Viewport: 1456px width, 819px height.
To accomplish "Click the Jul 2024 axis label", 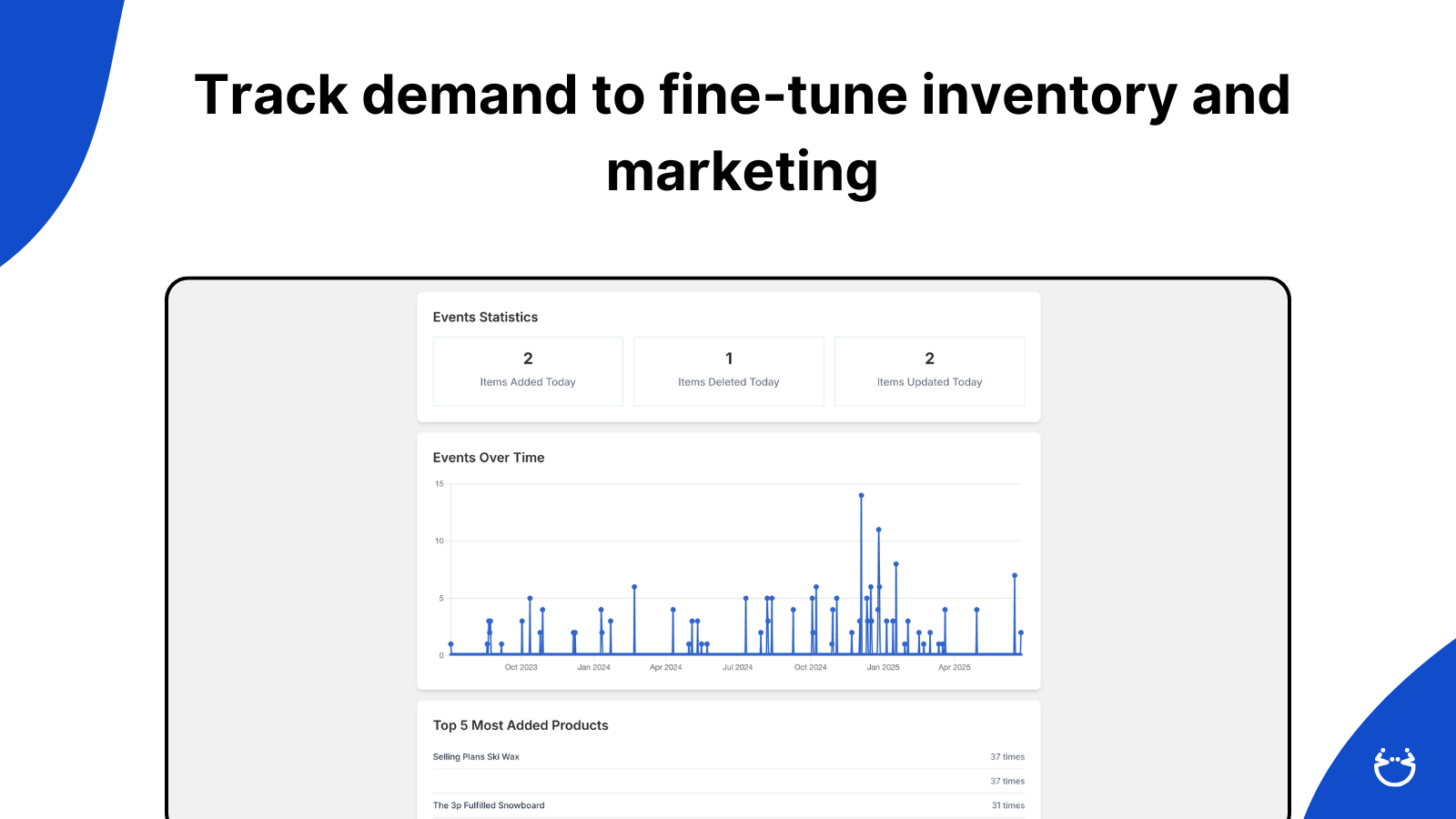I will 737,667.
